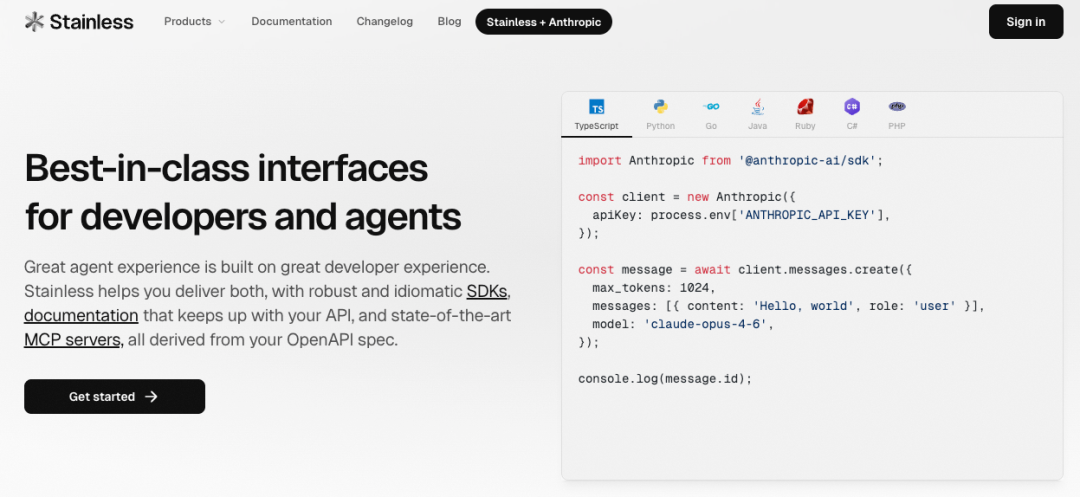
Task: Select the C# hexagon icon
Action: coord(852,107)
